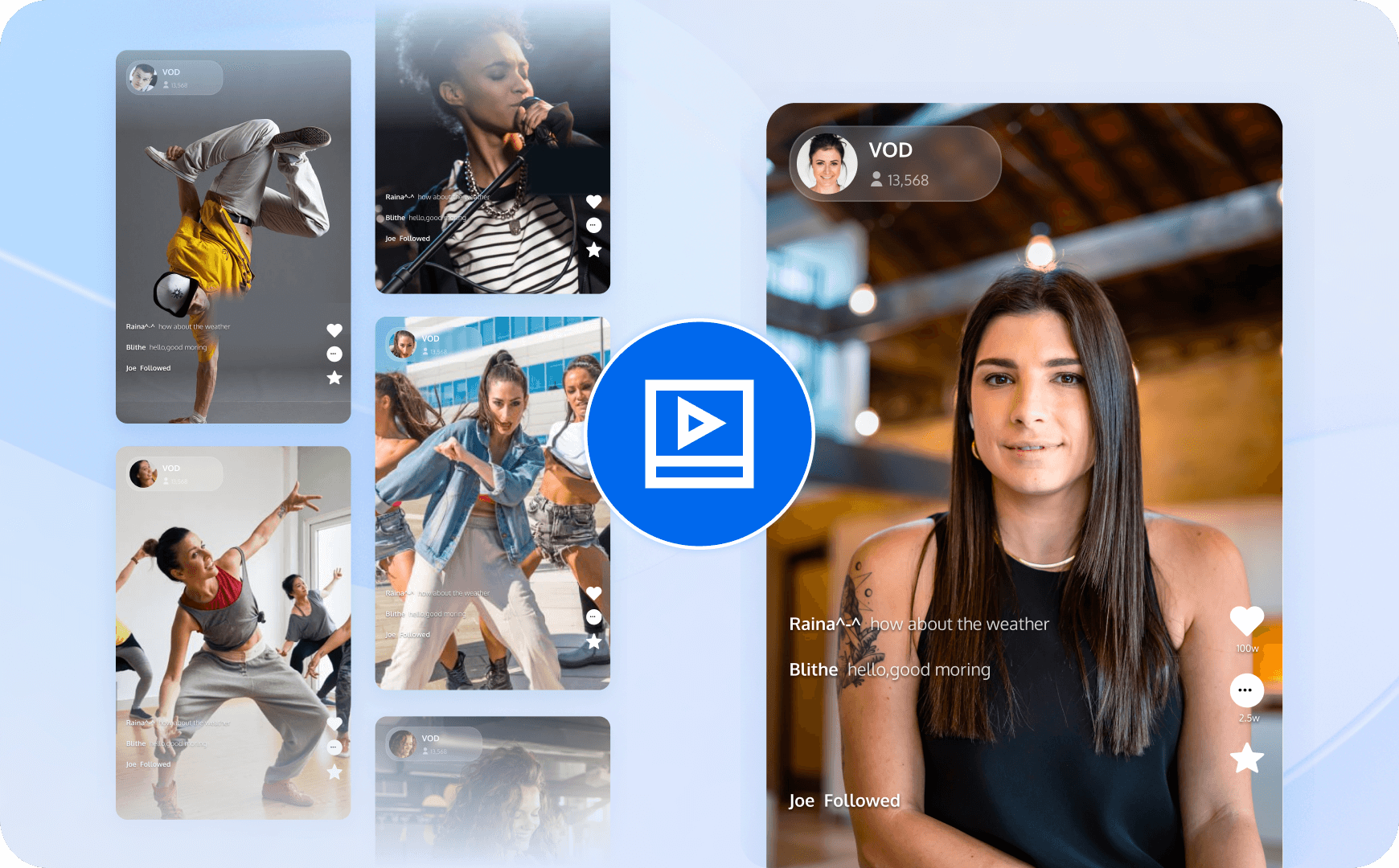Click Raina comment on singer card
The height and width of the screenshot is (868, 1399).
pyautogui.click(x=437, y=197)
